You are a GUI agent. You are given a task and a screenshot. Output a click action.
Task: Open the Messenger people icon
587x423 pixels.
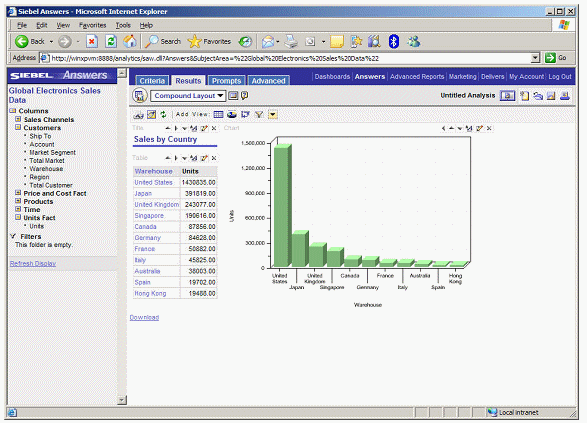414,41
